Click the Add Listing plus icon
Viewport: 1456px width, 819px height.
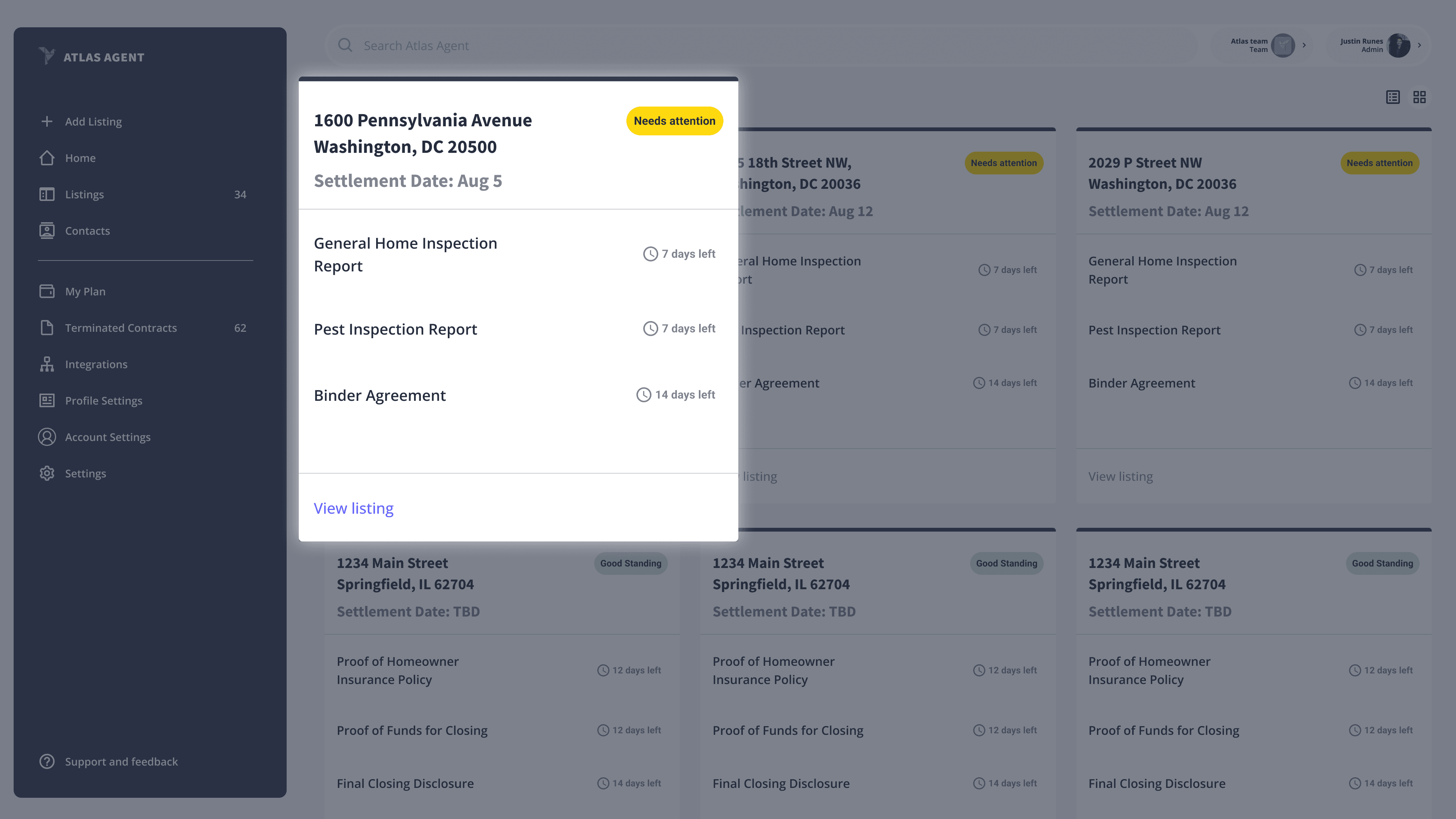(x=47, y=121)
